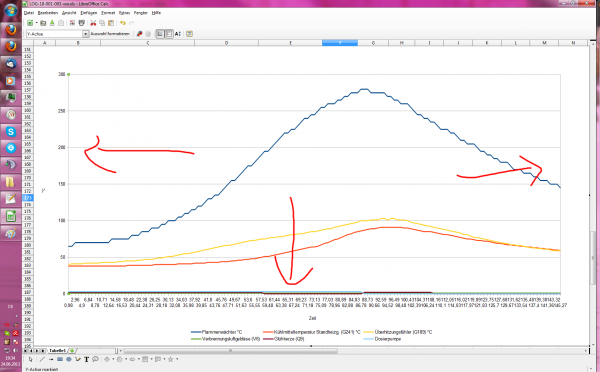Select the freeform line drawing tool
The image size is (600, 372).
[78, 359]
